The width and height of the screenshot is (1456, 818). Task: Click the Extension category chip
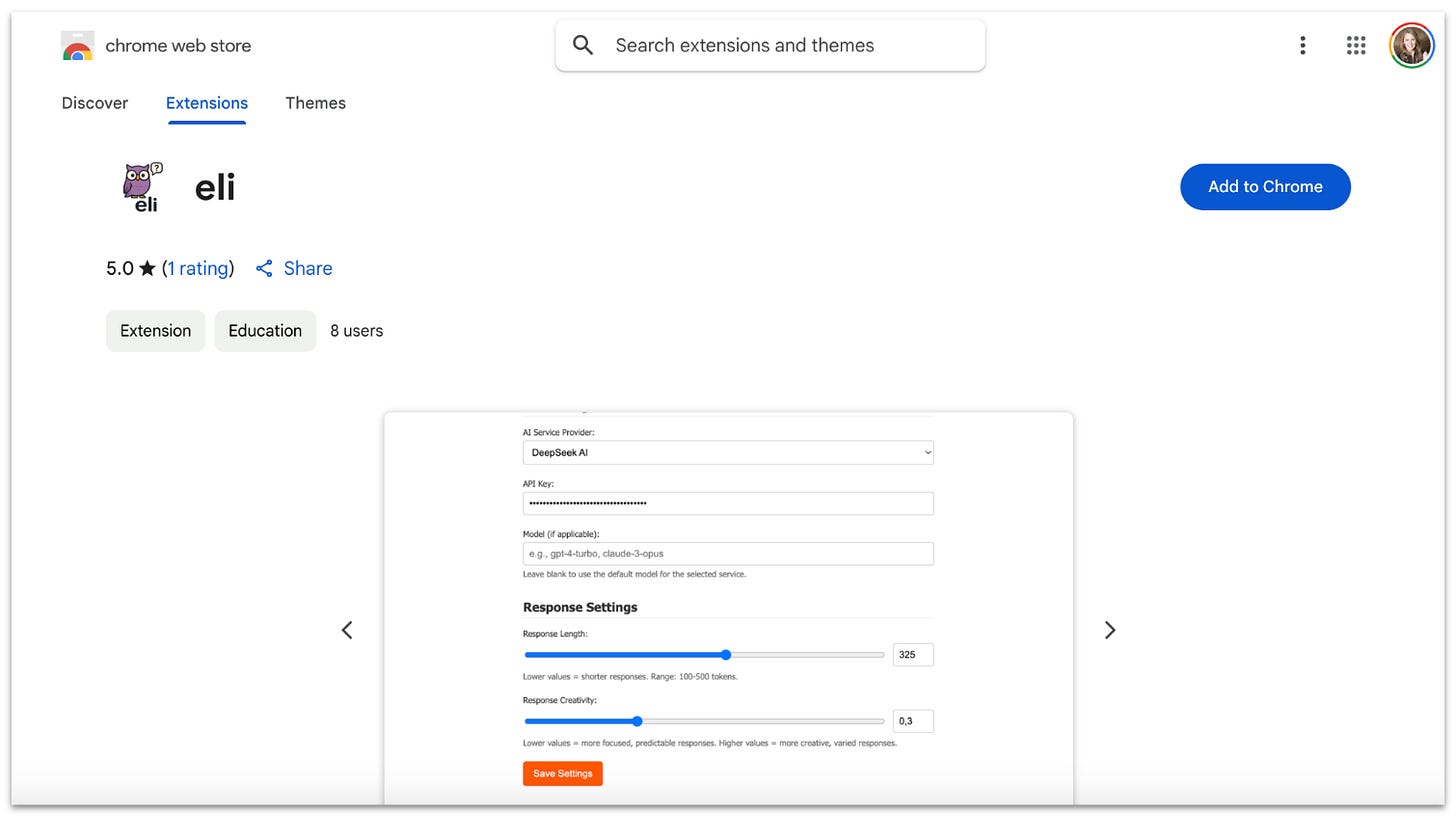pos(155,331)
